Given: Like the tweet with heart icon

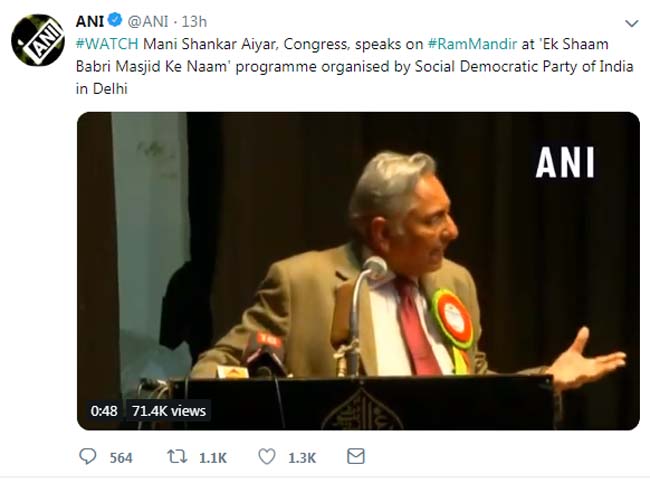Looking at the screenshot, I should point(267,457).
